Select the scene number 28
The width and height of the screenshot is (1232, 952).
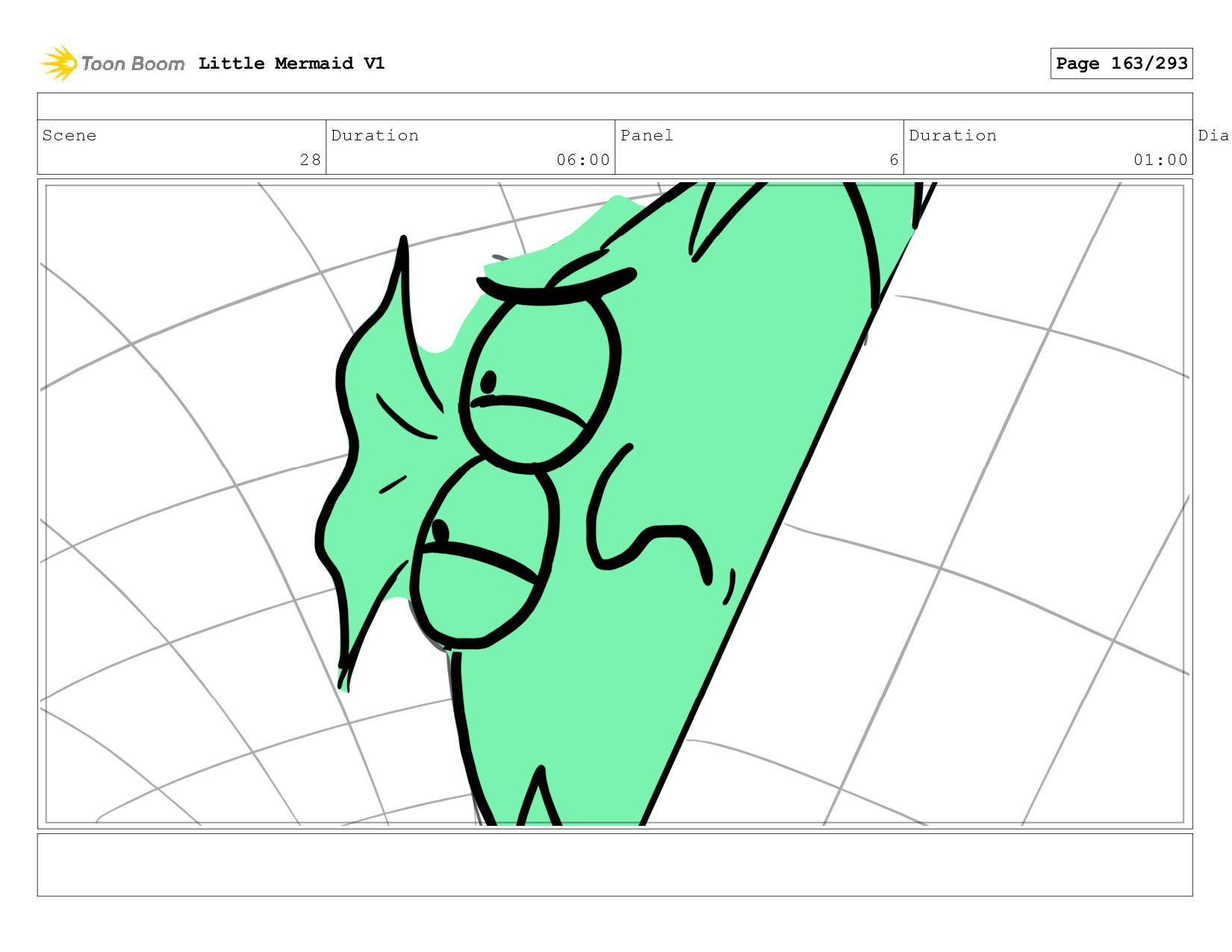pos(311,160)
